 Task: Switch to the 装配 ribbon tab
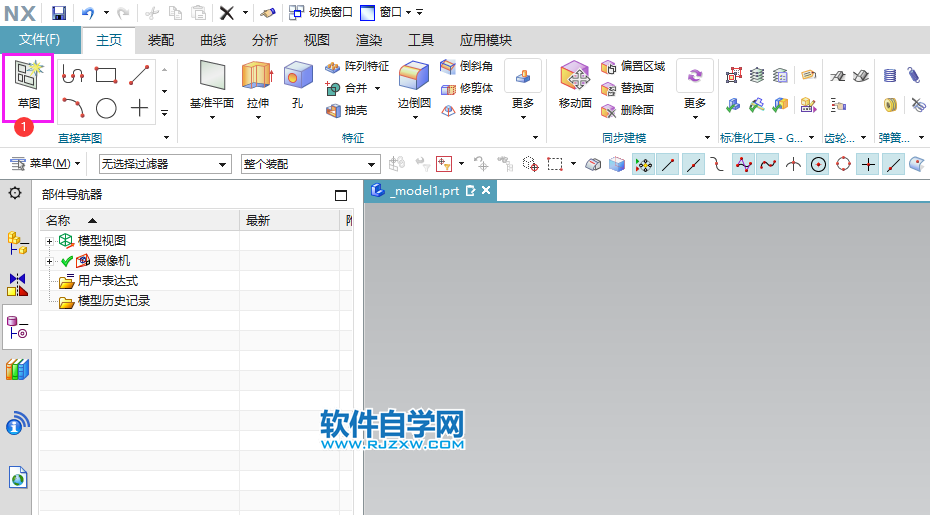tap(160, 40)
